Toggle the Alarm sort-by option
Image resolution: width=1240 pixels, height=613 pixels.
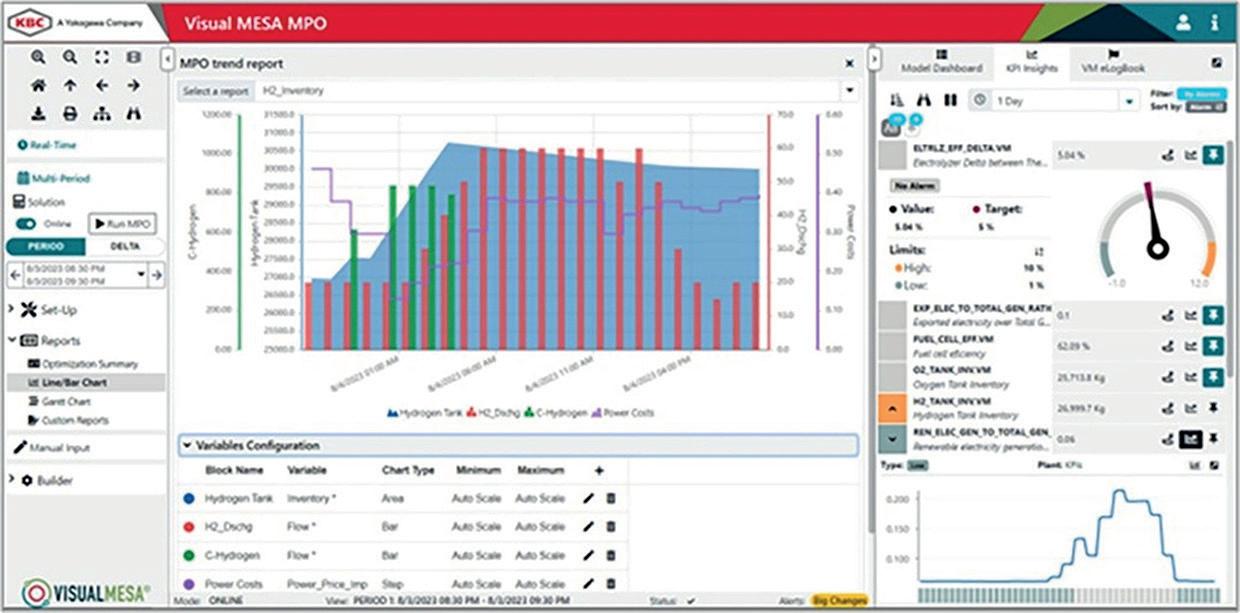click(x=1206, y=105)
